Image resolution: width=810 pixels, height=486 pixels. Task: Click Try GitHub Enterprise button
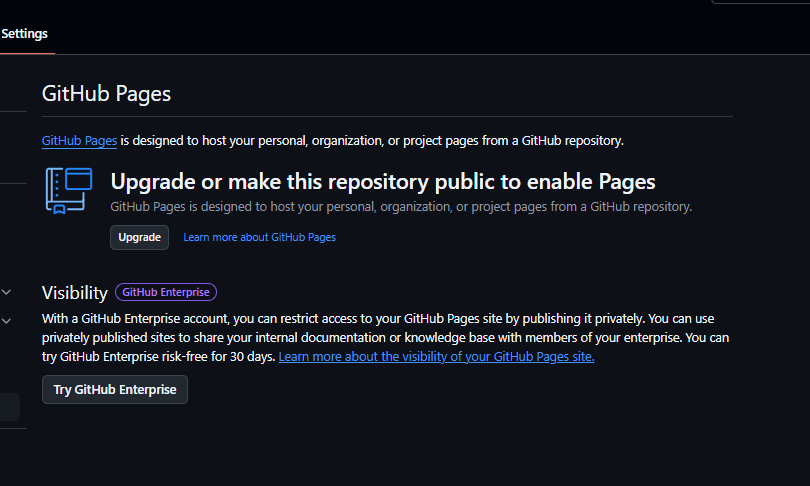115,389
